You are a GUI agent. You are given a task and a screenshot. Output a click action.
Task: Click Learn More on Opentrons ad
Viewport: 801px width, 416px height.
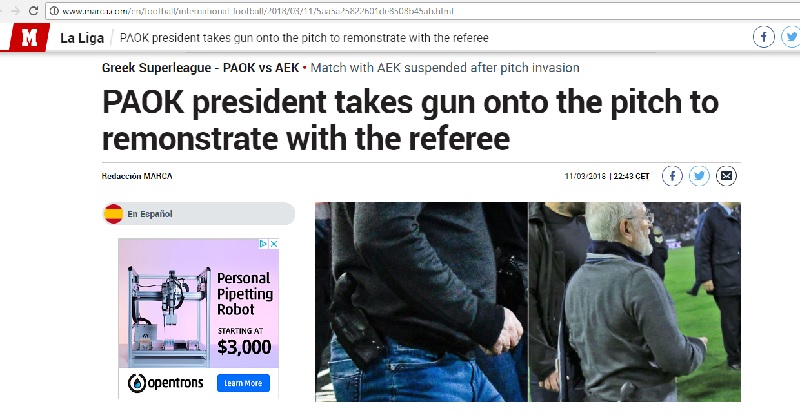point(243,383)
